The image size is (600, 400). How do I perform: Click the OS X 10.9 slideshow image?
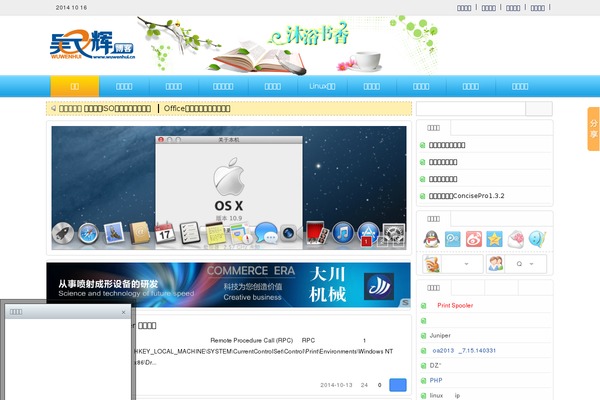[229, 188]
